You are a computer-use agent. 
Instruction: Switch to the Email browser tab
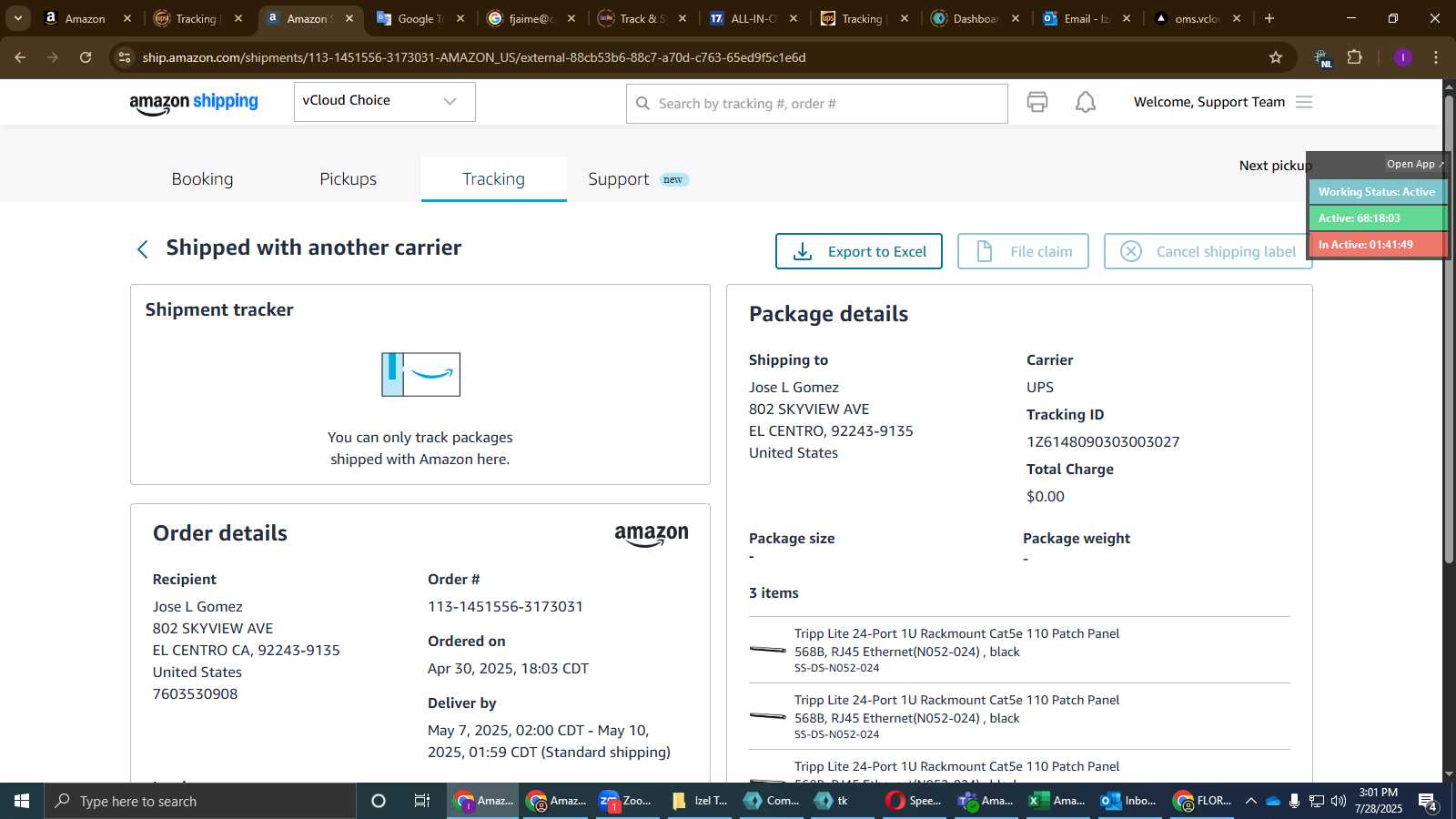(x=1087, y=18)
